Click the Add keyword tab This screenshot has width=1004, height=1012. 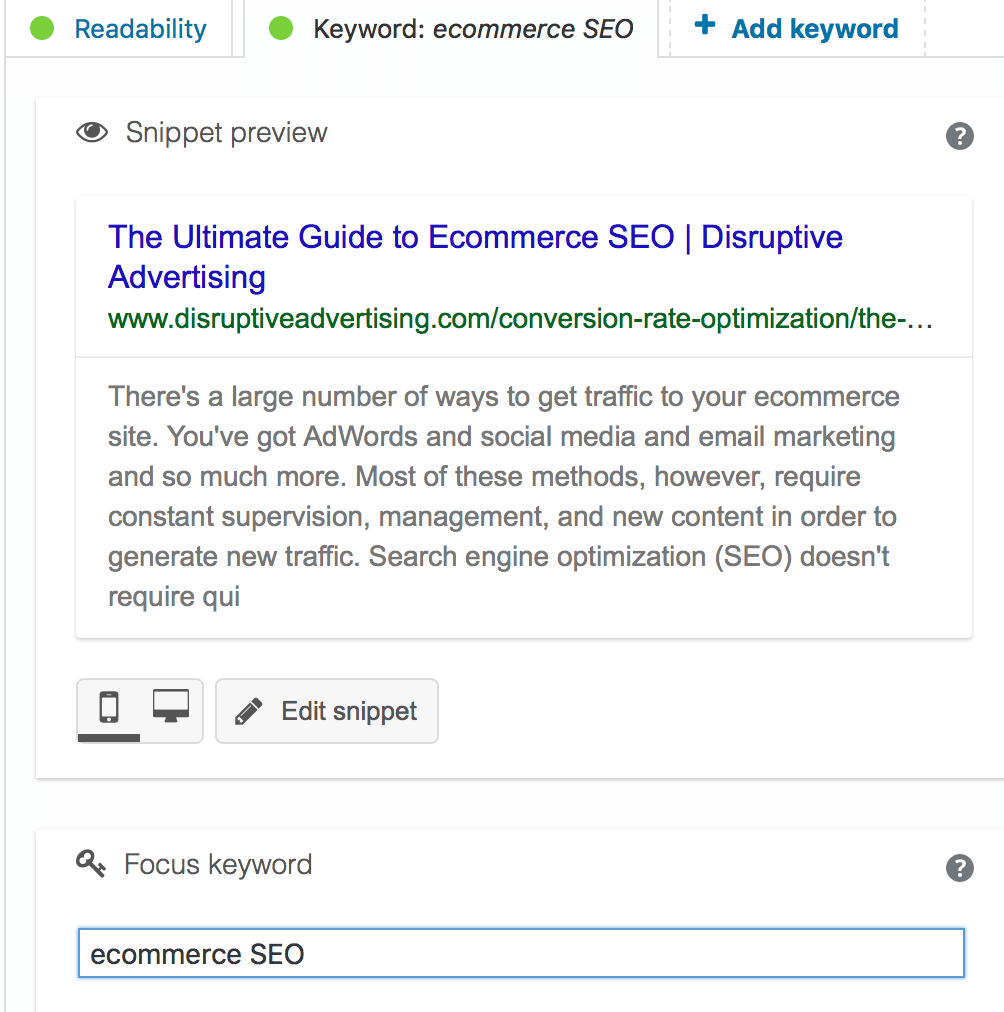pyautogui.click(x=797, y=28)
